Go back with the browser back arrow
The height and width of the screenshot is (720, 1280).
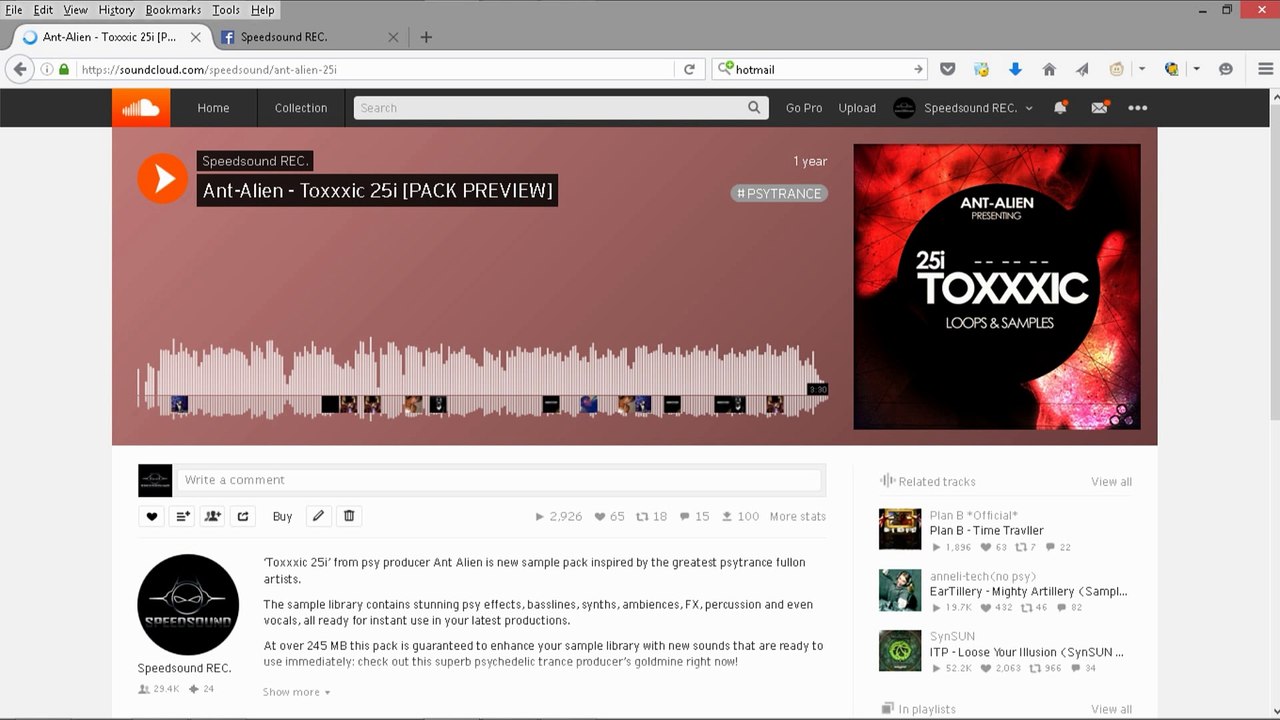pyautogui.click(x=19, y=69)
